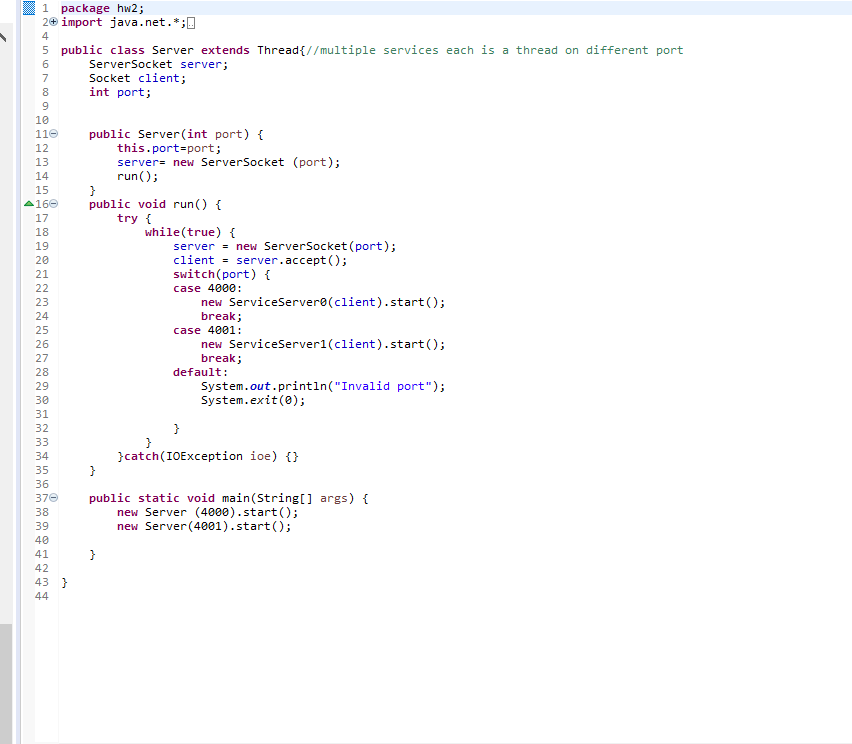
Task: Collapse the Server constructor at line 11
Action: point(53,133)
